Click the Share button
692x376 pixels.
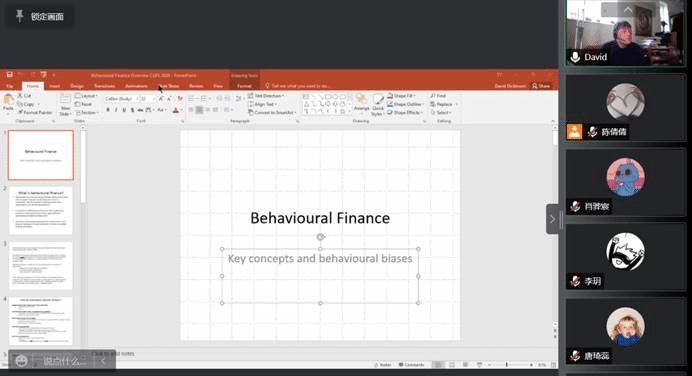pyautogui.click(x=541, y=86)
